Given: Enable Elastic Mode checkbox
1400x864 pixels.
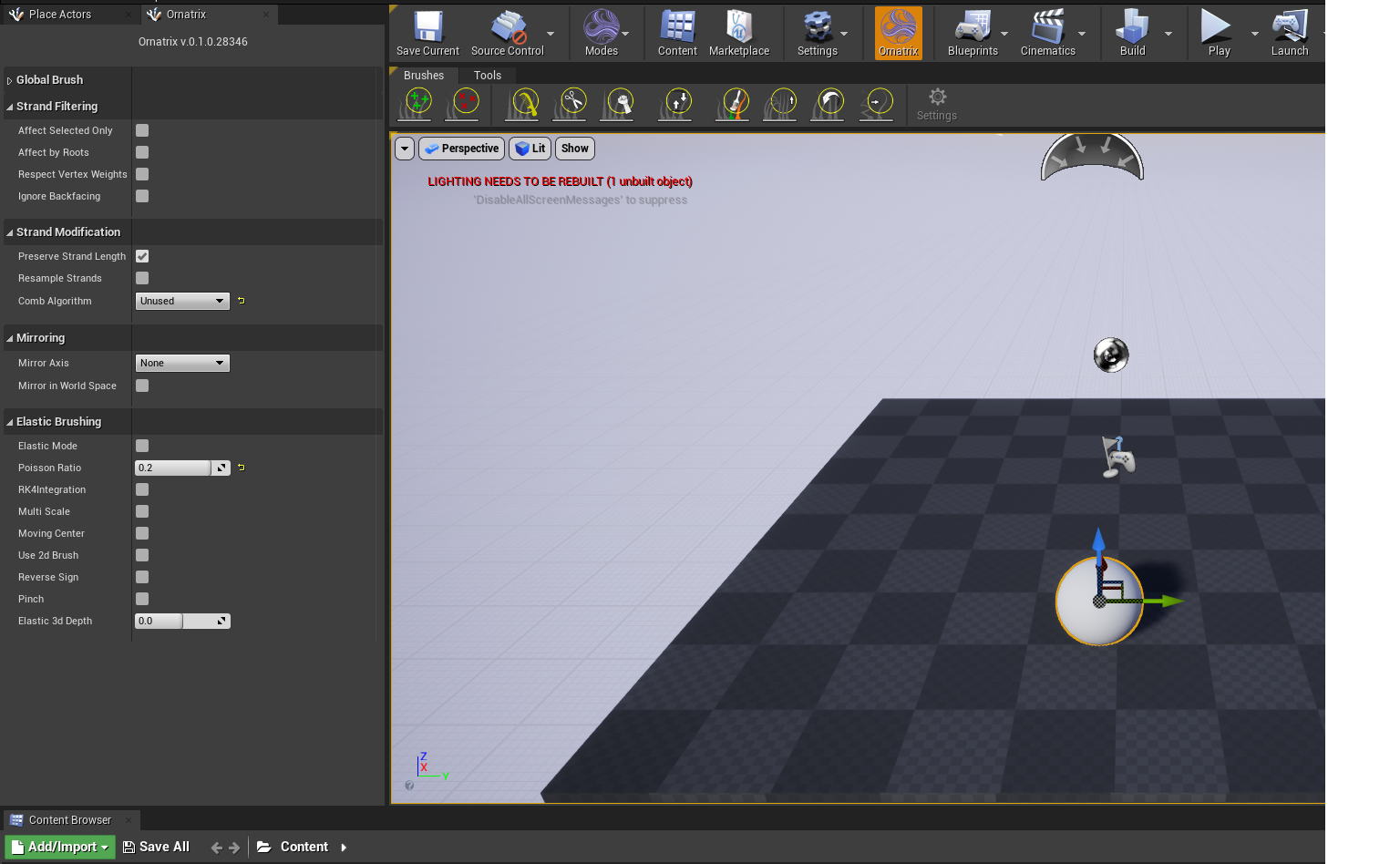Looking at the screenshot, I should pos(142,446).
